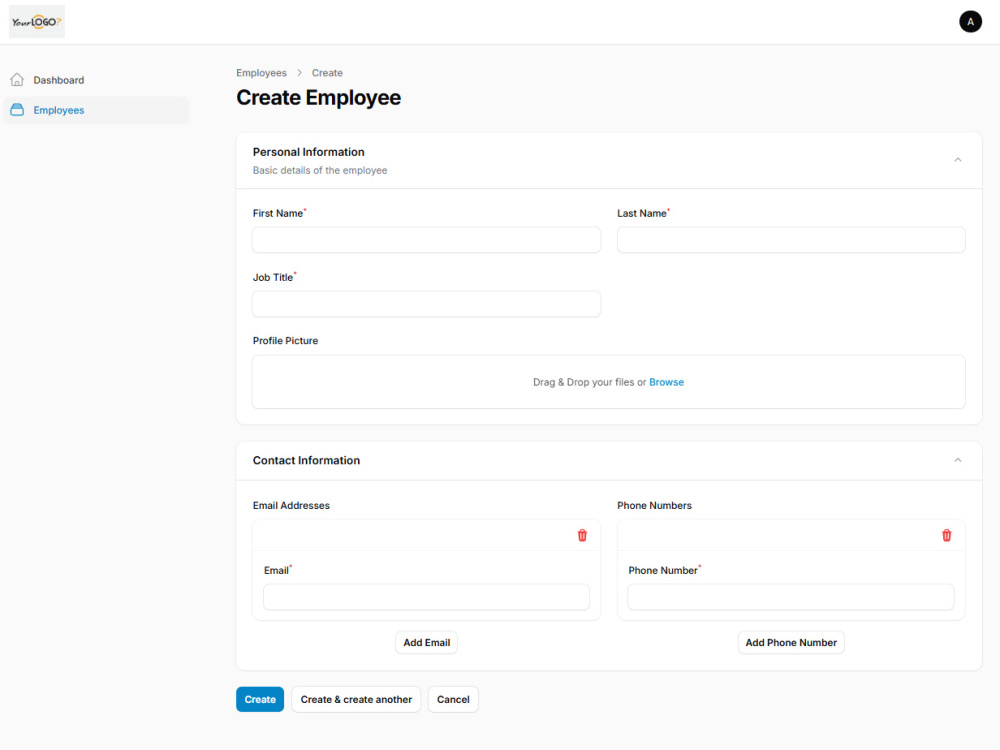Focus the Last Name field
The image size is (1000, 750).
tap(791, 240)
